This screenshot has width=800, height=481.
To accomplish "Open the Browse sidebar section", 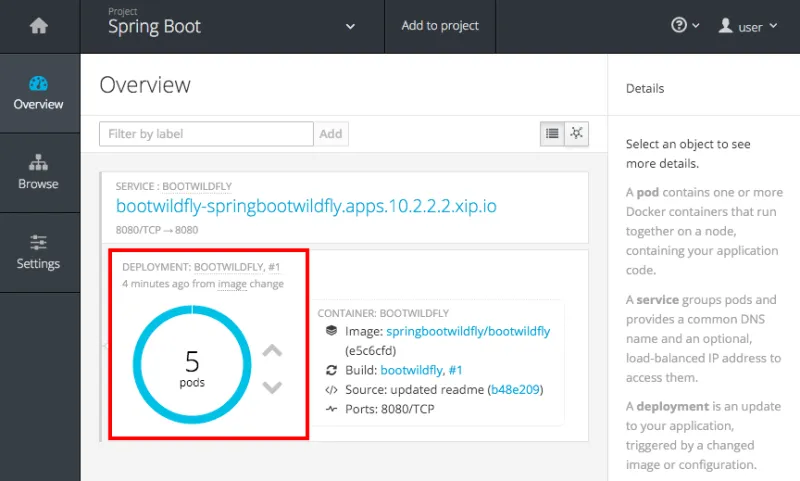I will 39,172.
